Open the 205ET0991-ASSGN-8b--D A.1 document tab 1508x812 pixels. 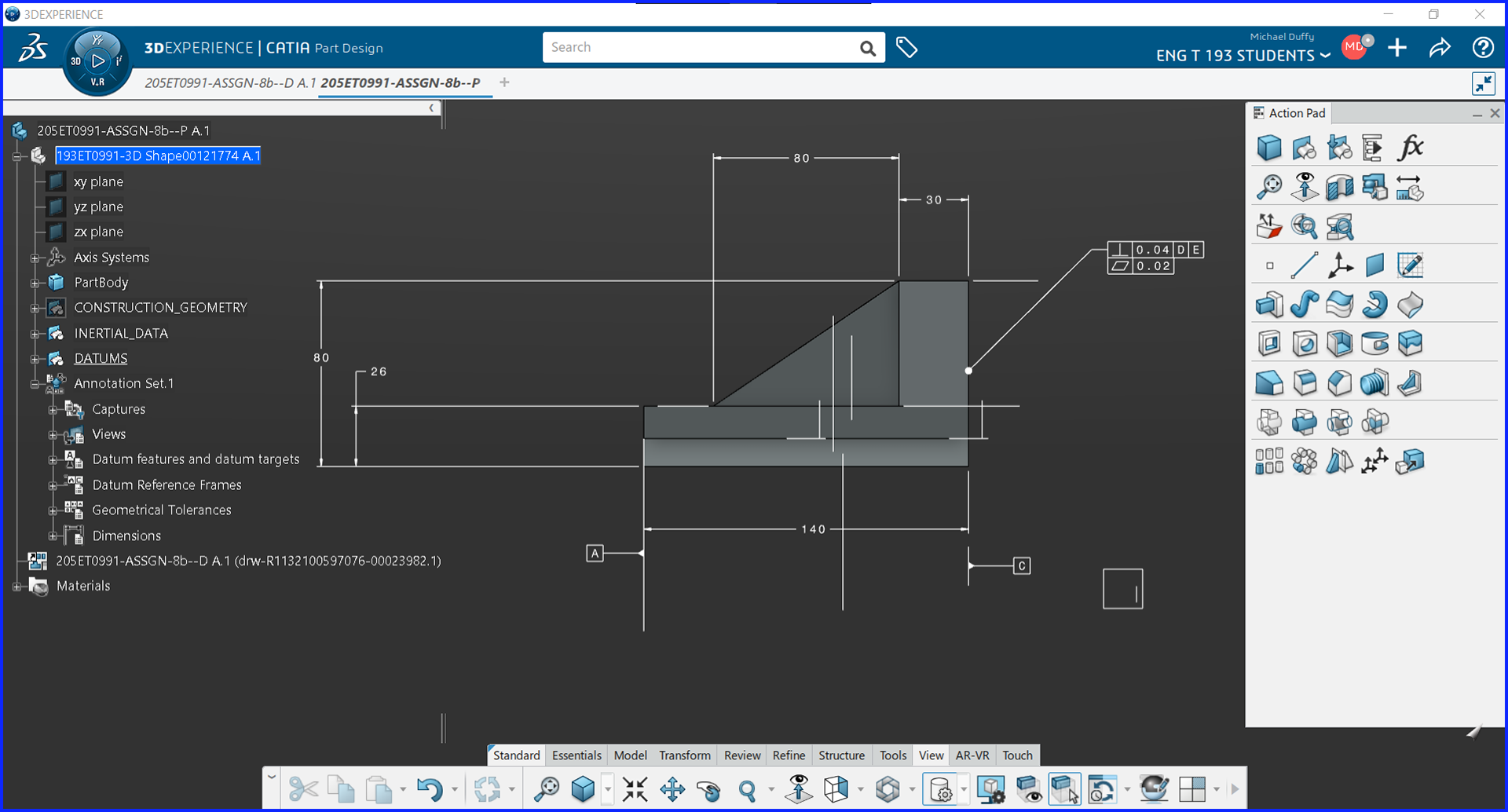(230, 82)
